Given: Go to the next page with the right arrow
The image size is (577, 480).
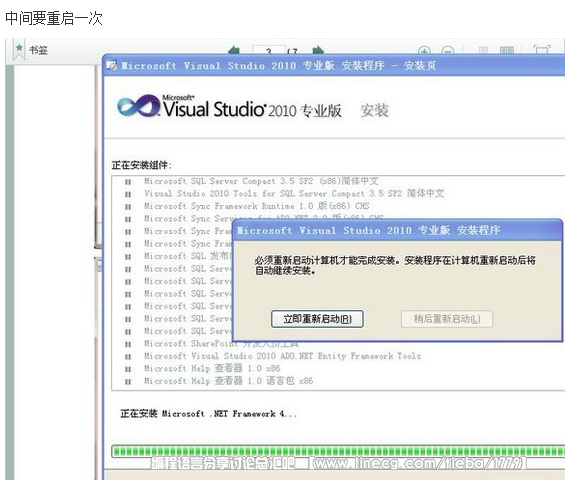Looking at the screenshot, I should (x=318, y=50).
